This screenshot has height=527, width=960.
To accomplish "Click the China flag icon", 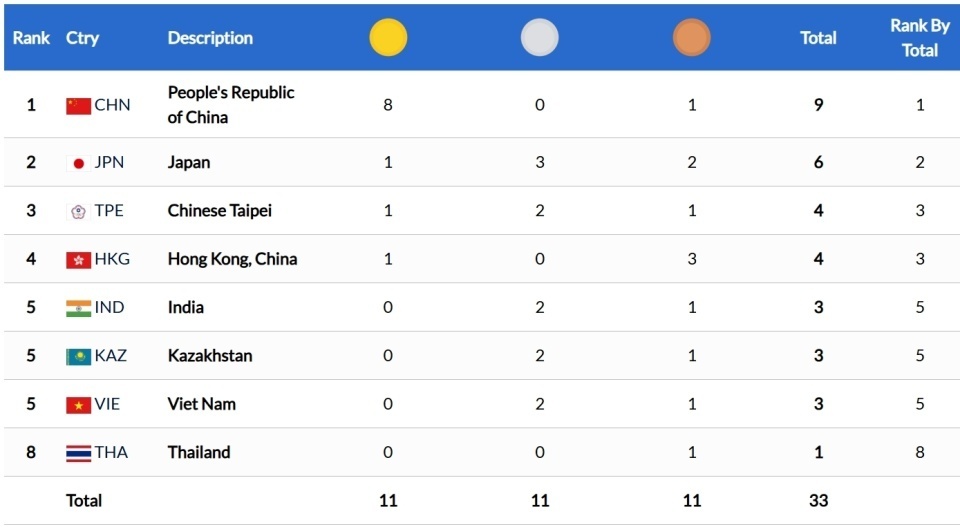I will click(x=78, y=106).
